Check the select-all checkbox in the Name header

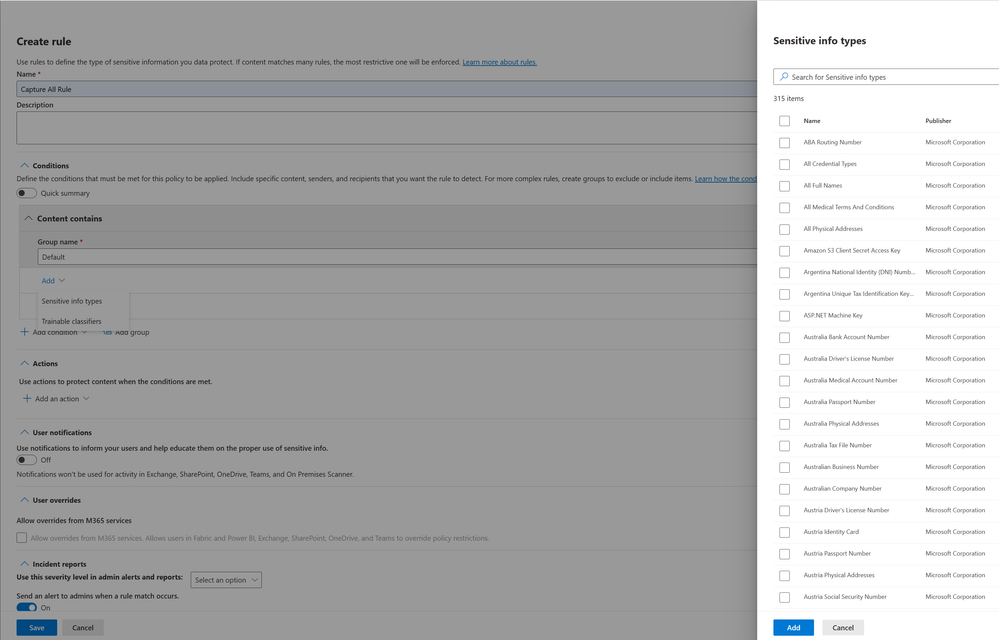tap(784, 121)
